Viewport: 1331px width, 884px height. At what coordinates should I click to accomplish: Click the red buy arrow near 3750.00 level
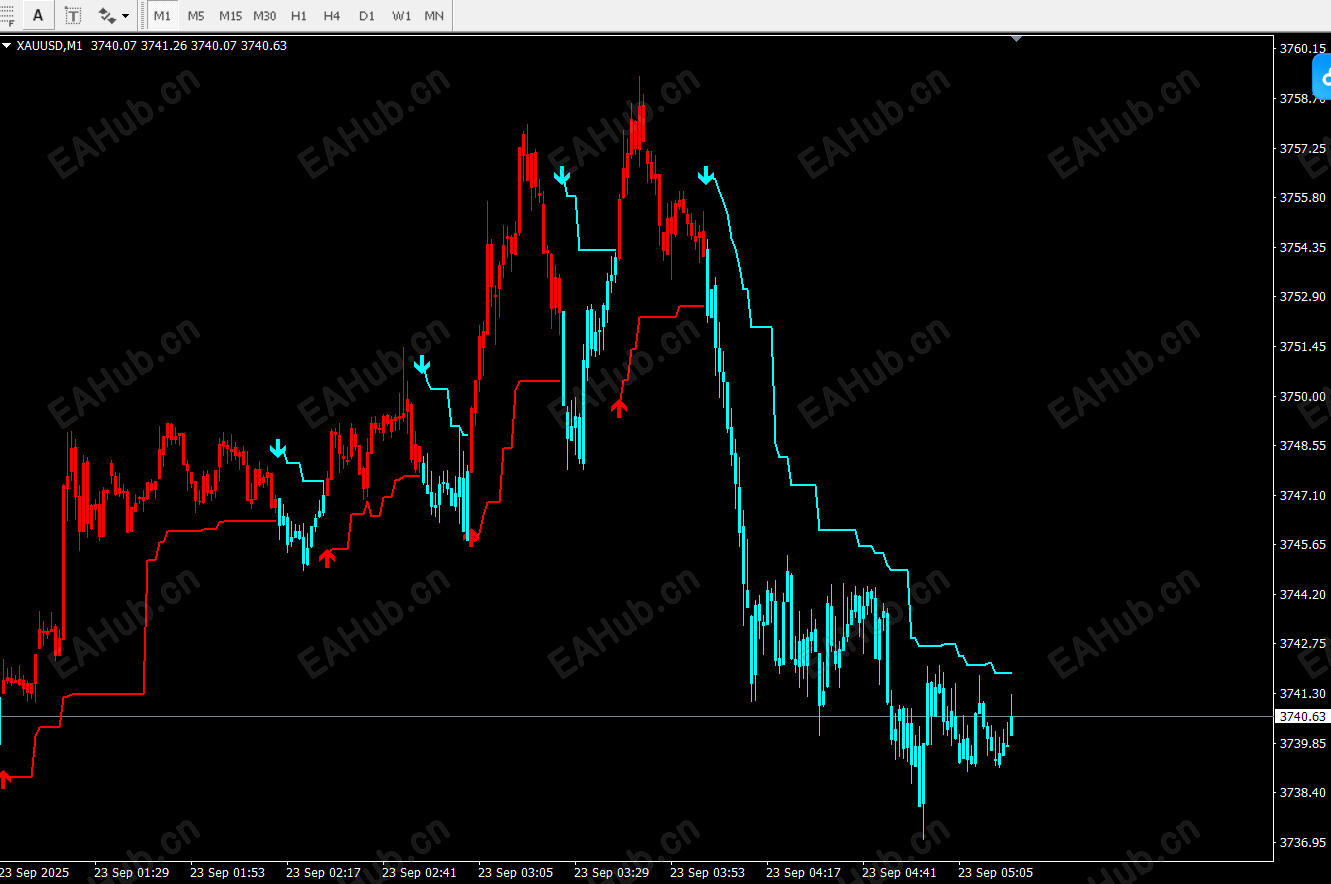coord(619,406)
